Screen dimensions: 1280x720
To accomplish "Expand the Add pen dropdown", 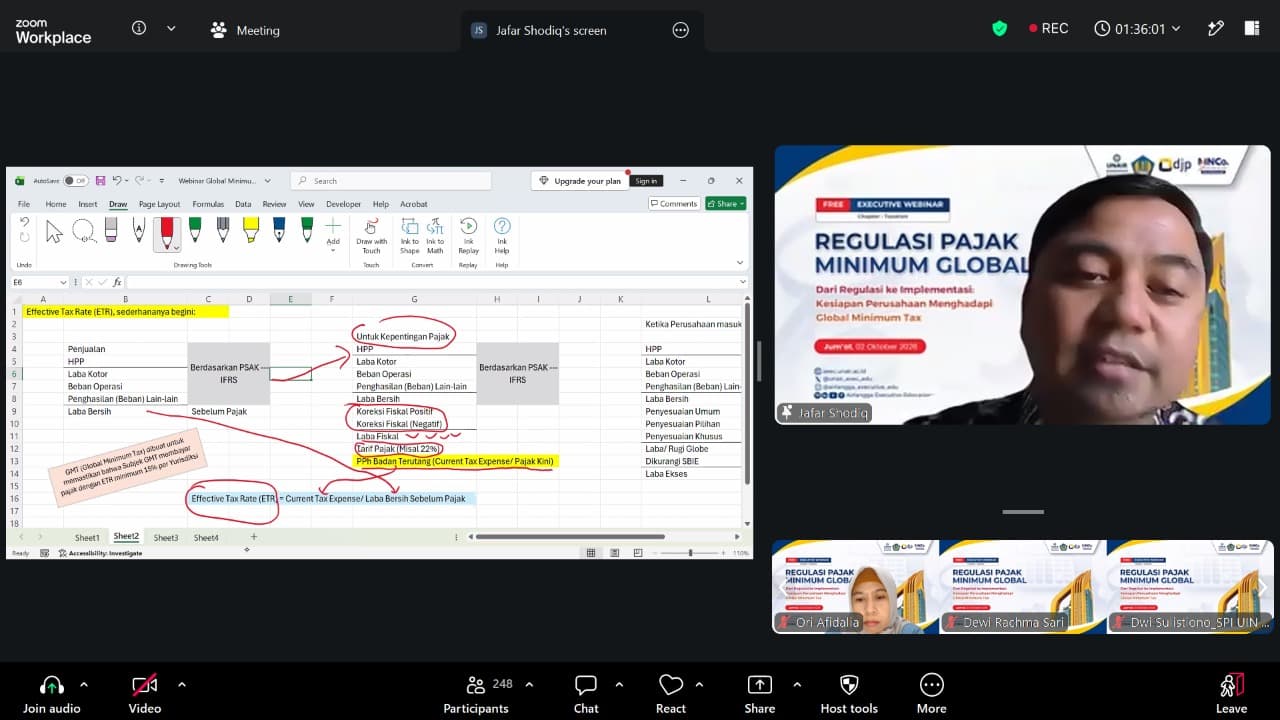I will [x=333, y=250].
